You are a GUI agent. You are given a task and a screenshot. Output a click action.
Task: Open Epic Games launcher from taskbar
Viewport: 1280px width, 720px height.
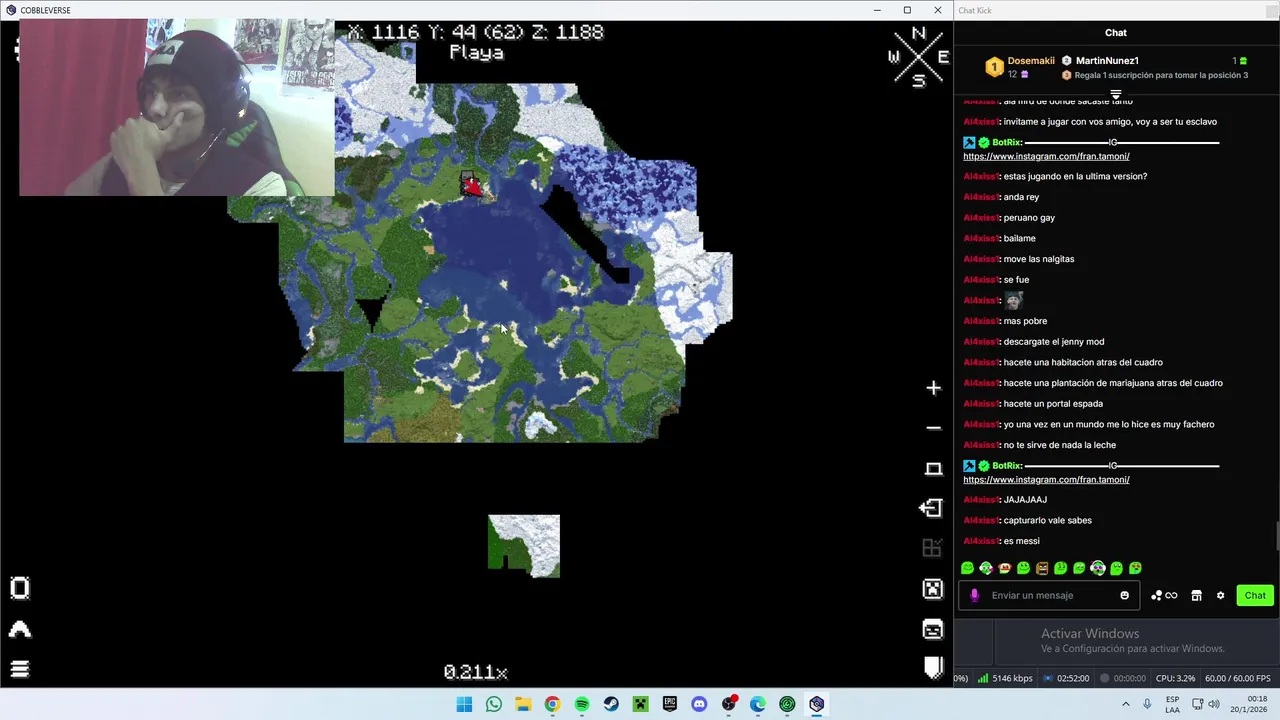670,704
